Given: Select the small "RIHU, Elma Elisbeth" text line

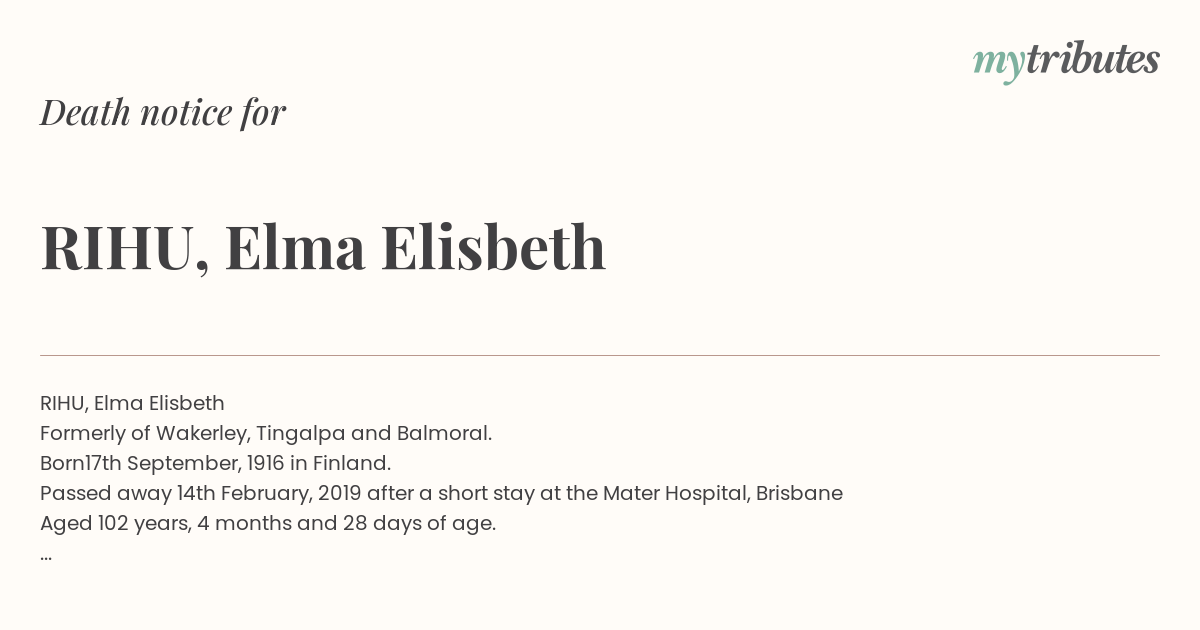Looking at the screenshot, I should (132, 403).
